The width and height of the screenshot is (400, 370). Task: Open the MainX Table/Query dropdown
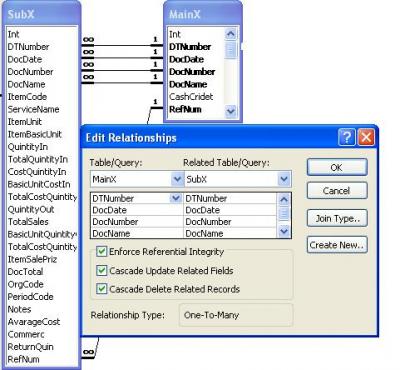click(177, 179)
